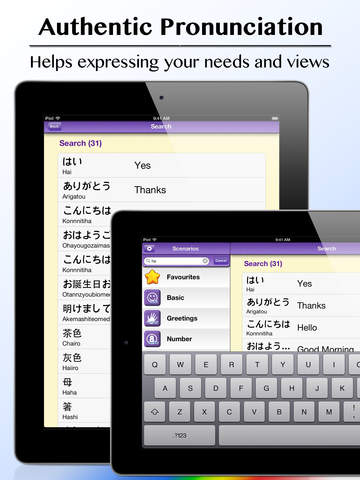Tap the Greetings scenario icon
The height and width of the screenshot is (480, 360).
(153, 318)
